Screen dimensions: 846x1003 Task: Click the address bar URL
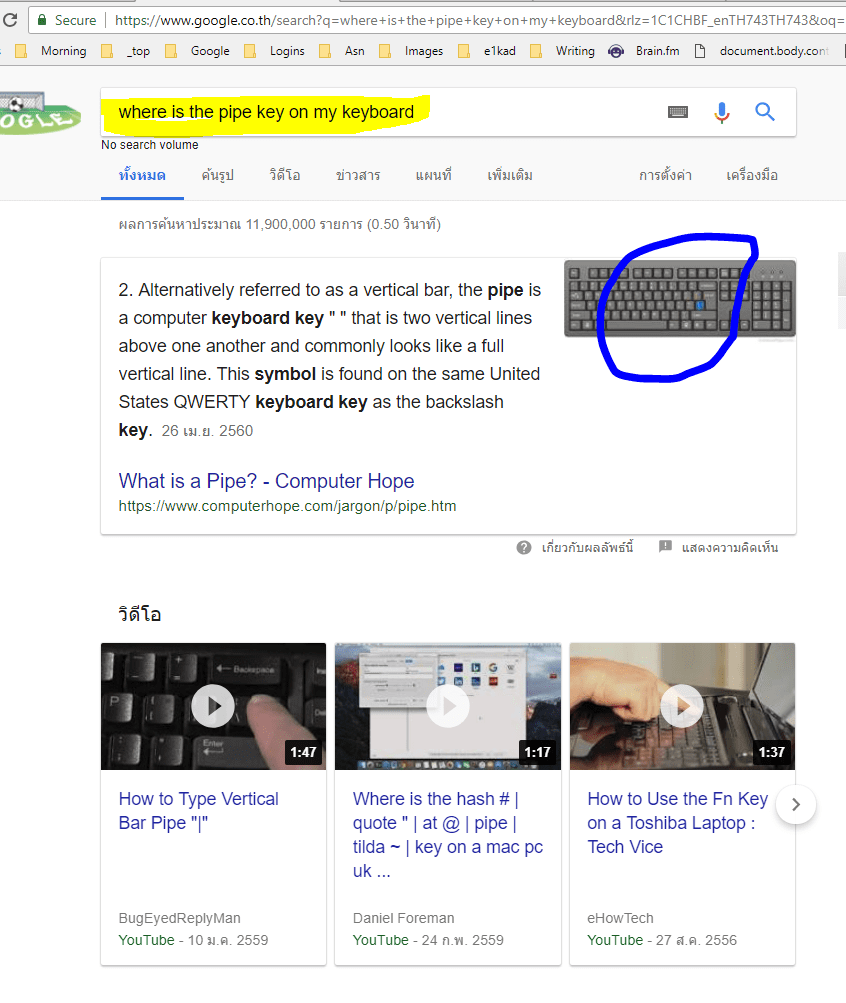point(480,20)
